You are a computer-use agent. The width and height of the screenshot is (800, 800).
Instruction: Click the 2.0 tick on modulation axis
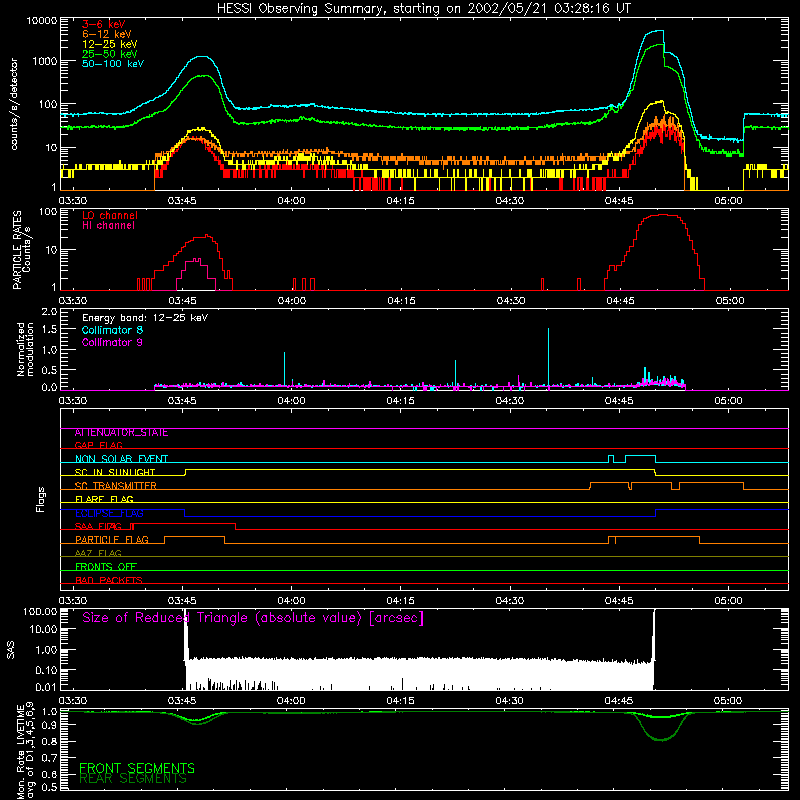[49, 312]
